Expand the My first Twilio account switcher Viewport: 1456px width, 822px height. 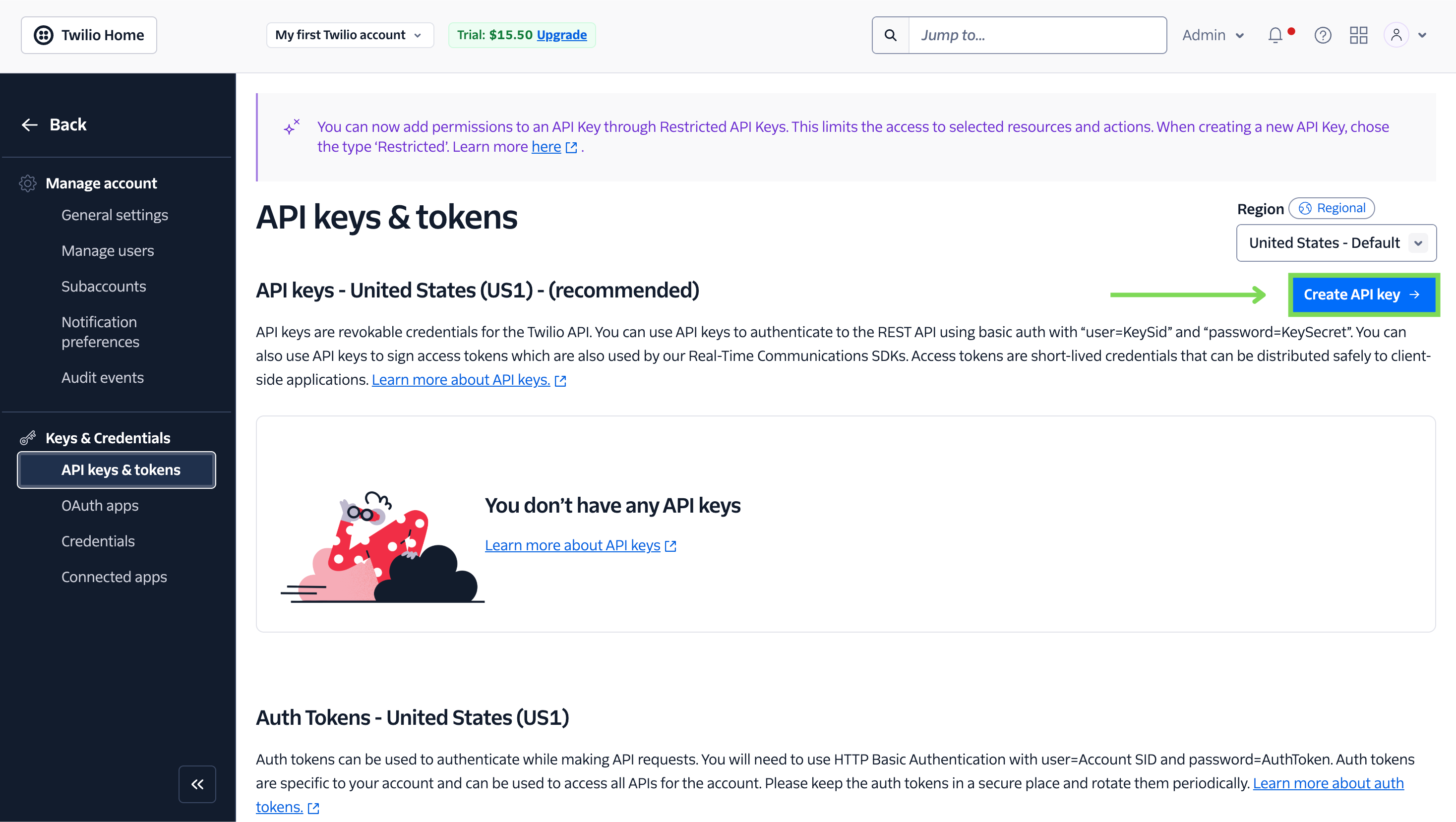point(350,35)
